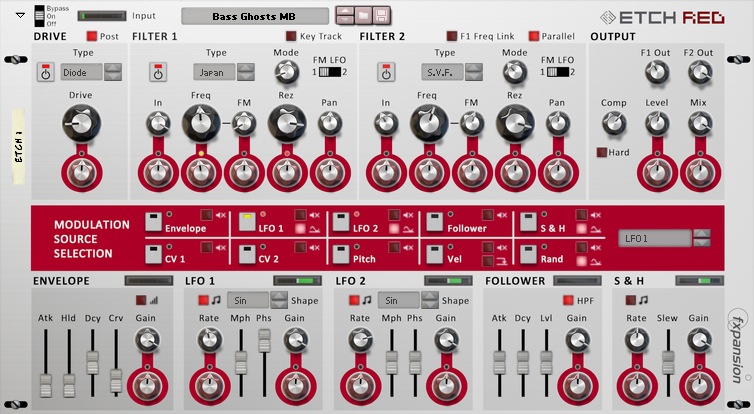Flip the Bypass/On/Off switch

[x=39, y=16]
